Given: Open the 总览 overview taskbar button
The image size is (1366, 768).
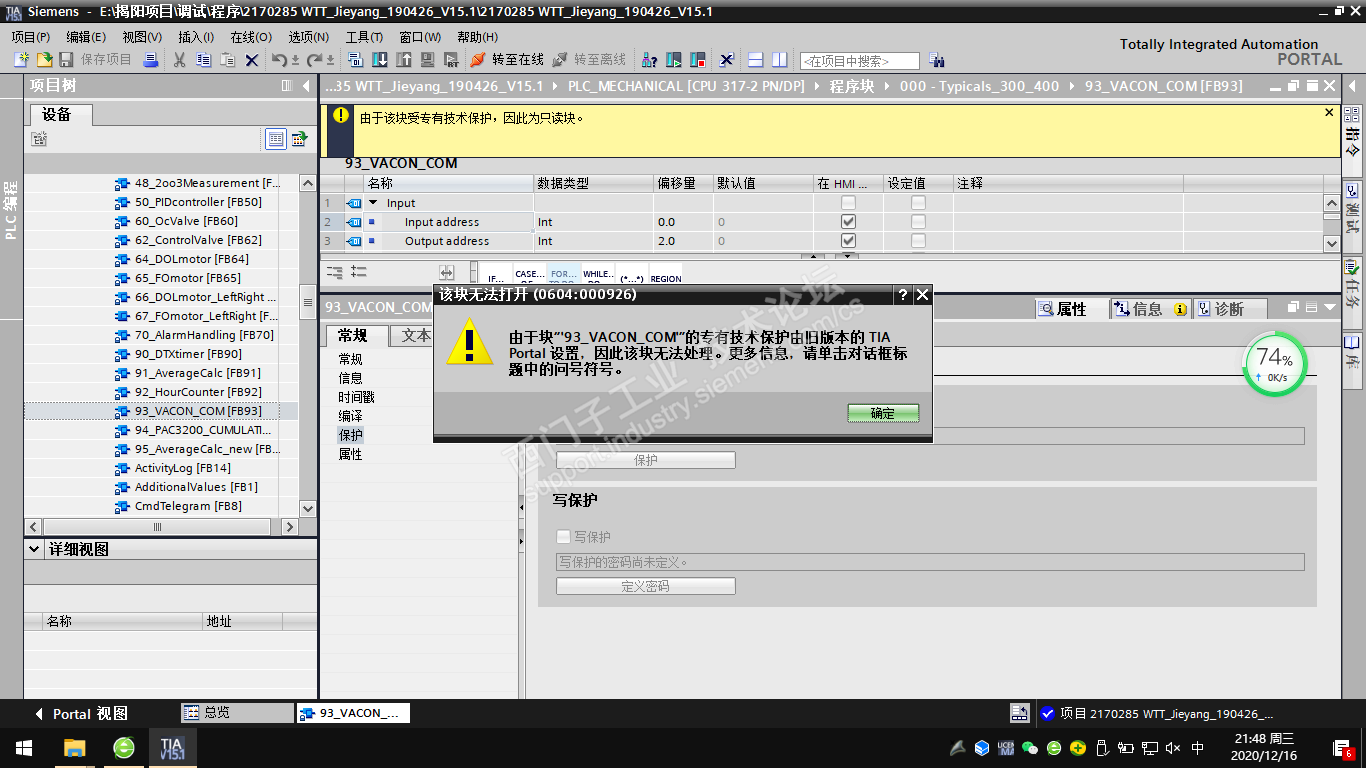Looking at the screenshot, I should 236,713.
